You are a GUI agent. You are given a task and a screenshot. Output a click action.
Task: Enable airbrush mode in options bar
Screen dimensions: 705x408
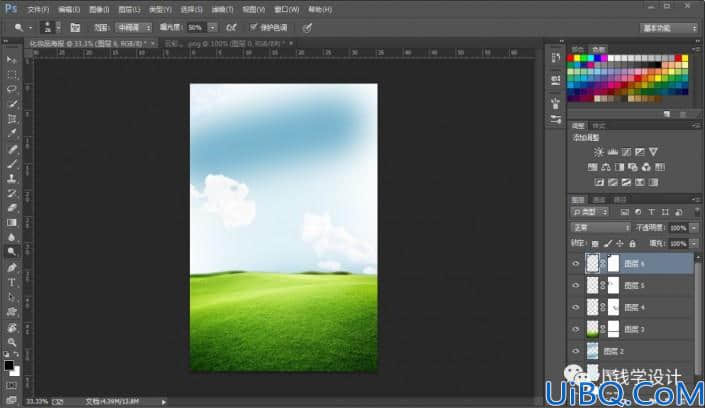pyautogui.click(x=232, y=28)
